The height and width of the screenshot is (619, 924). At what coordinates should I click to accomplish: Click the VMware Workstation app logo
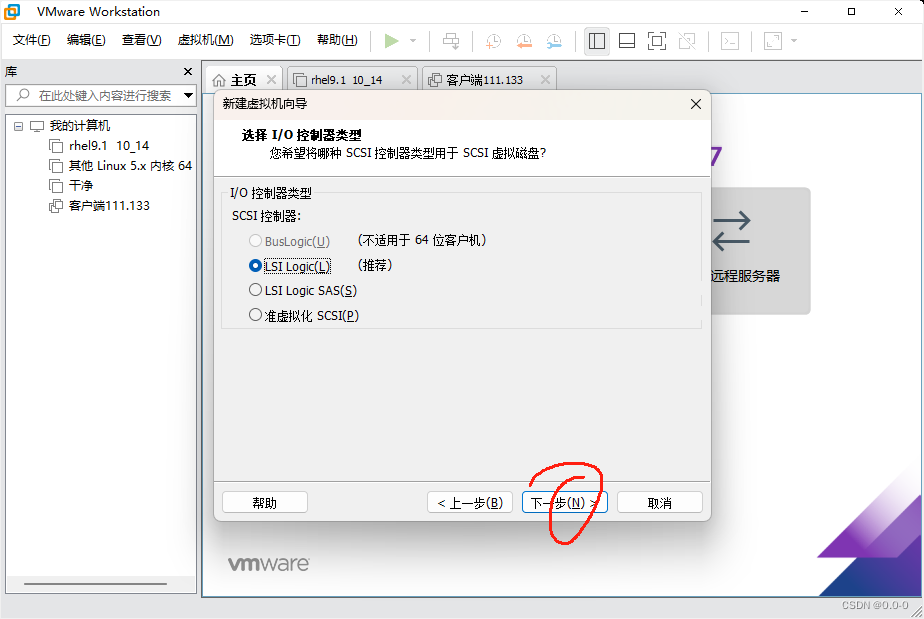pos(12,12)
